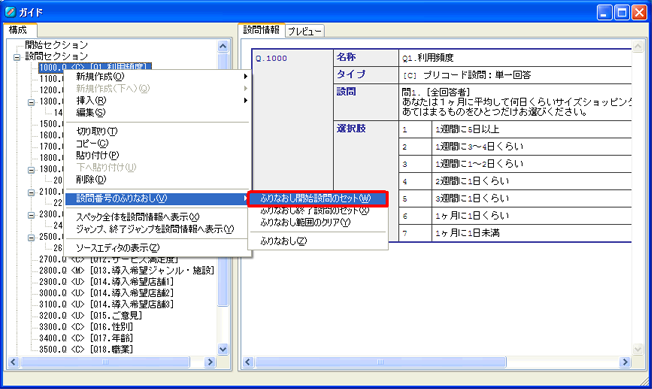The height and width of the screenshot is (389, 652).
Task: Select the 設問セクション tree item
Action: 56,56
